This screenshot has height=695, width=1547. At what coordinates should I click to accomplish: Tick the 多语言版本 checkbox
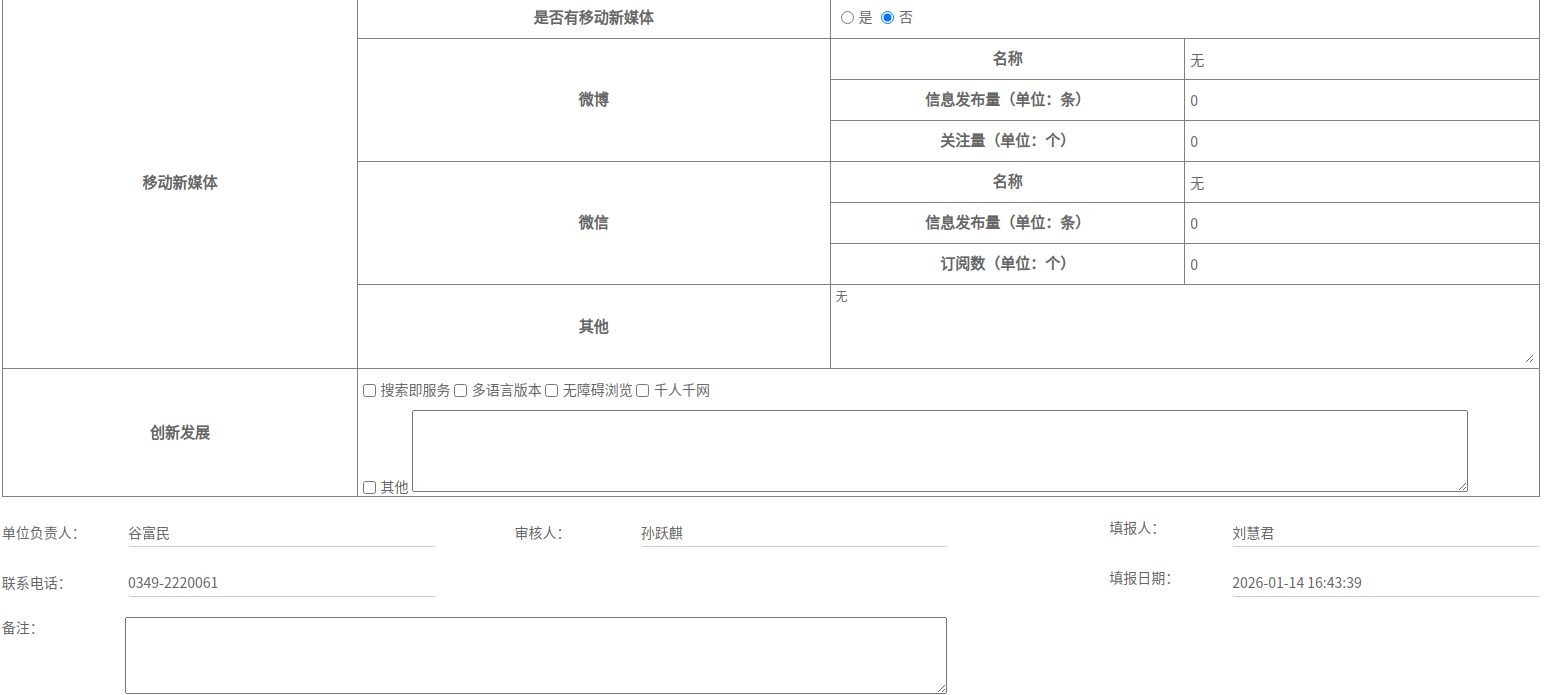point(461,391)
